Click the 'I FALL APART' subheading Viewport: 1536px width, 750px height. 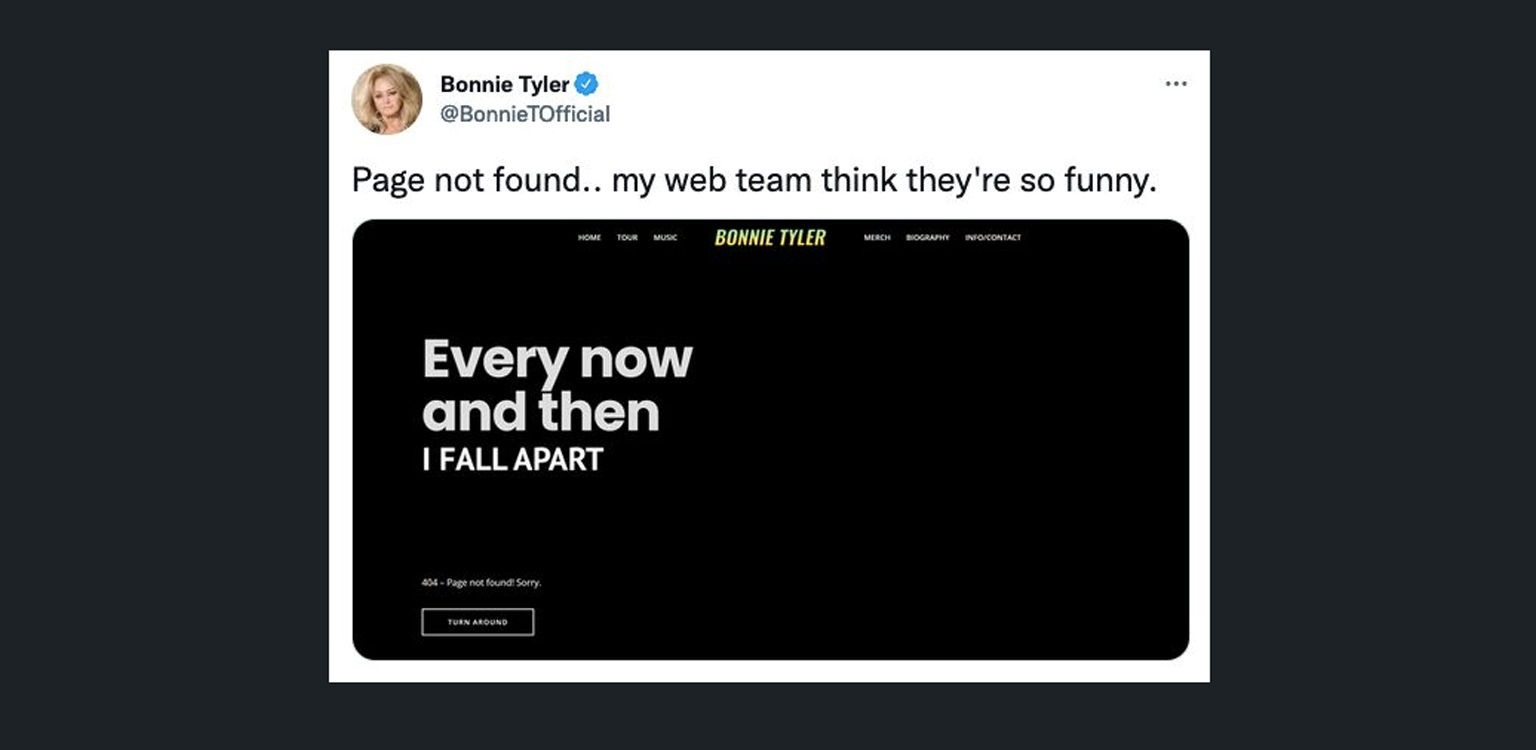pos(512,460)
